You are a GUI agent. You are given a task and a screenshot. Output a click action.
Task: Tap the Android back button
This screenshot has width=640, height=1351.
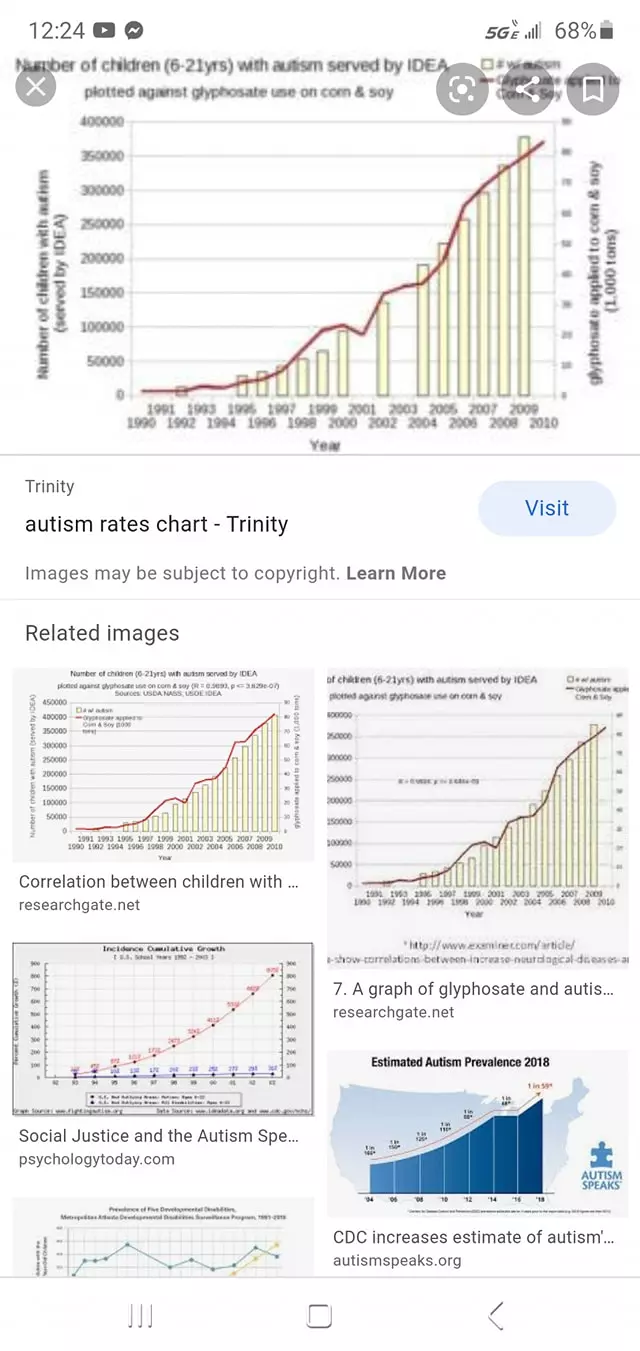pyautogui.click(x=496, y=1316)
